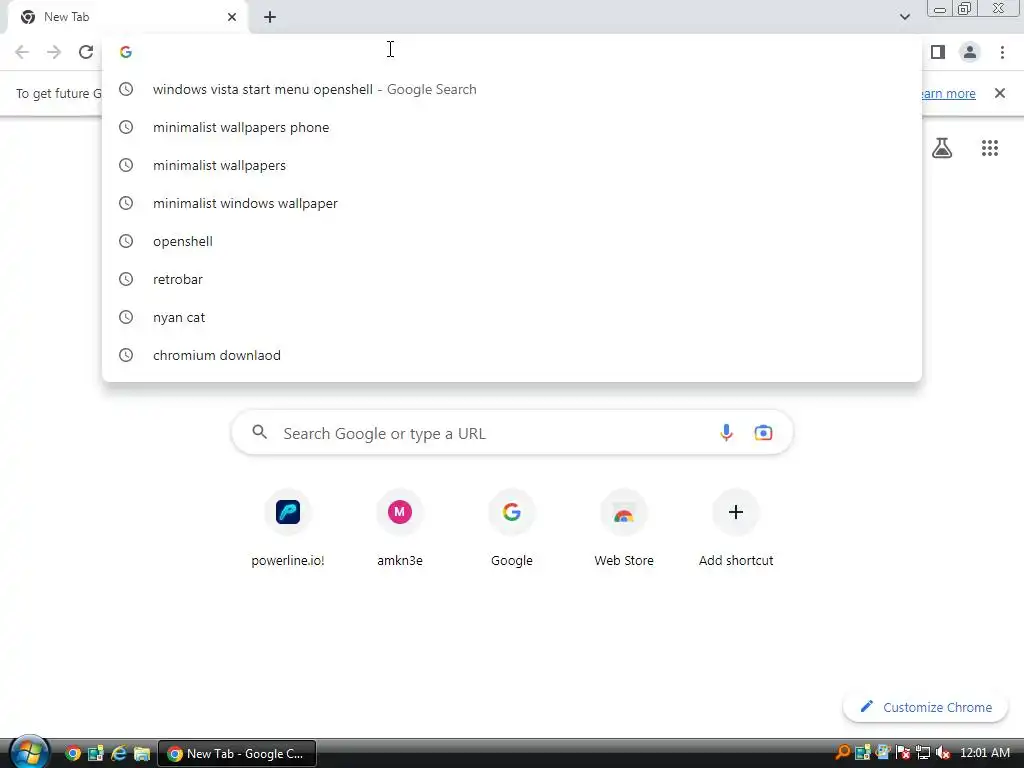Open Web Store shortcut

coord(624,528)
